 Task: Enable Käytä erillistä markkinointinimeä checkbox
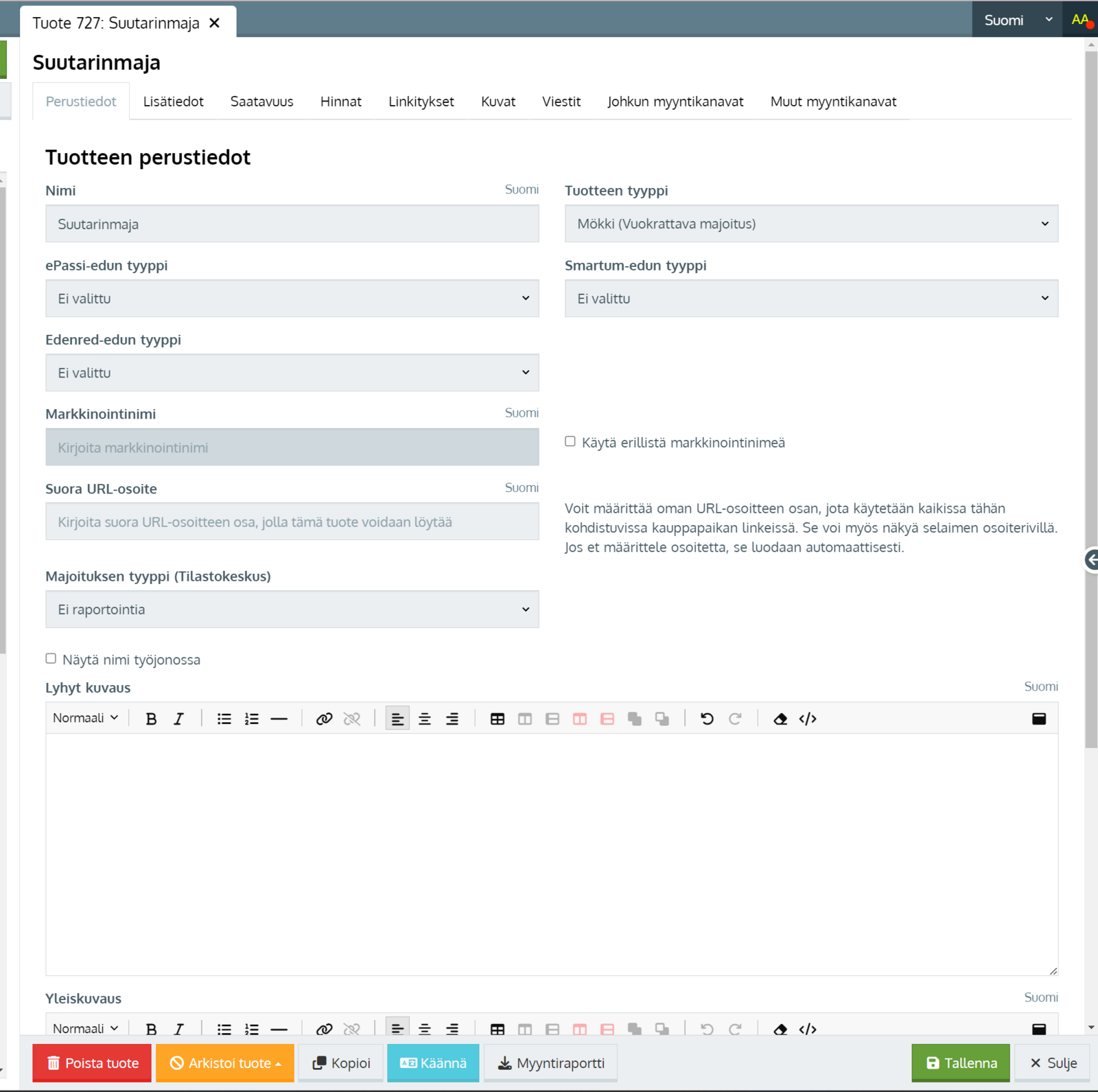(570, 441)
